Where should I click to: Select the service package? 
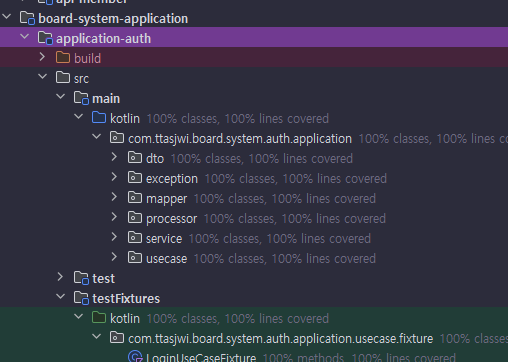[x=164, y=239]
